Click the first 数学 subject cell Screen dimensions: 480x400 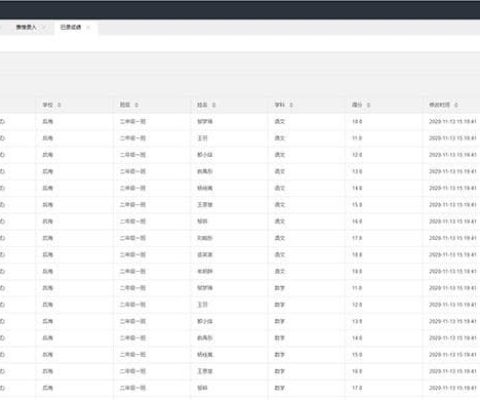(x=280, y=288)
